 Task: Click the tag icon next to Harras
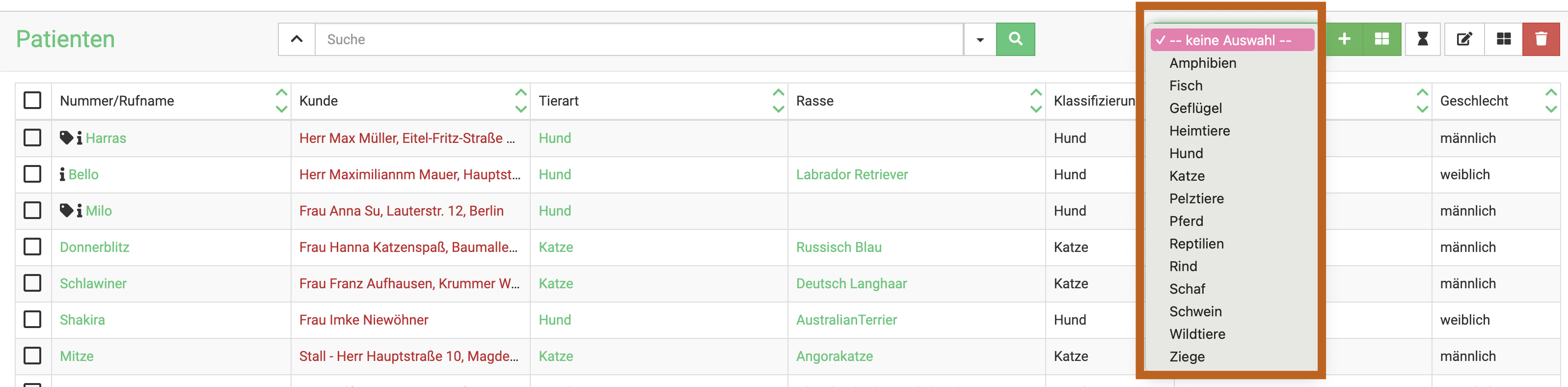tap(66, 138)
